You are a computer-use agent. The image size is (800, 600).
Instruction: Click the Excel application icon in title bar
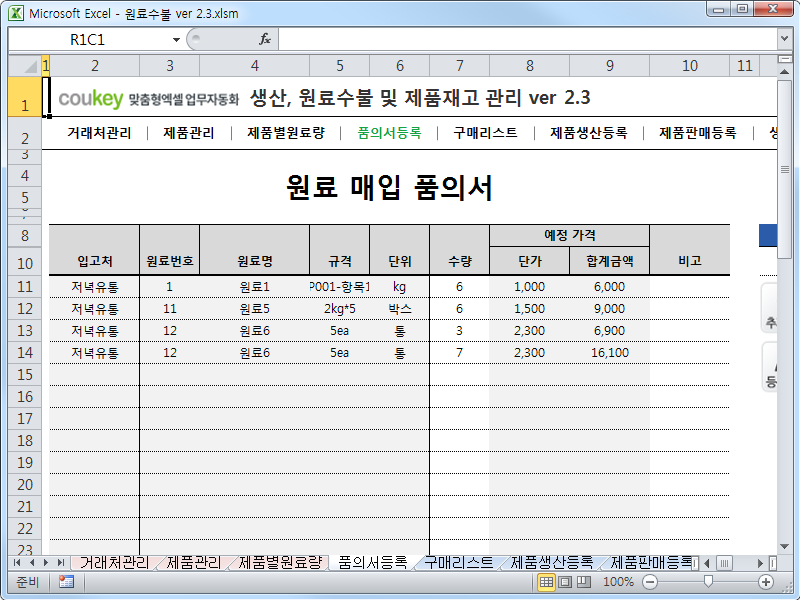[16, 12]
